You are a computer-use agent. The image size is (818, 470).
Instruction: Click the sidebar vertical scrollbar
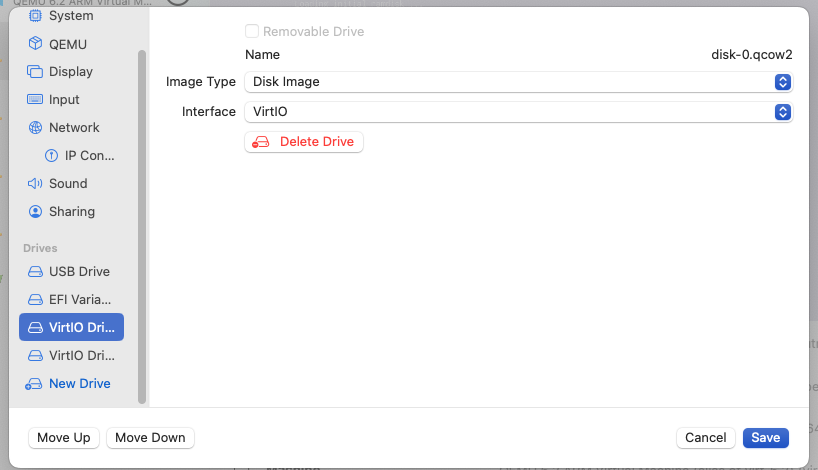[141, 227]
